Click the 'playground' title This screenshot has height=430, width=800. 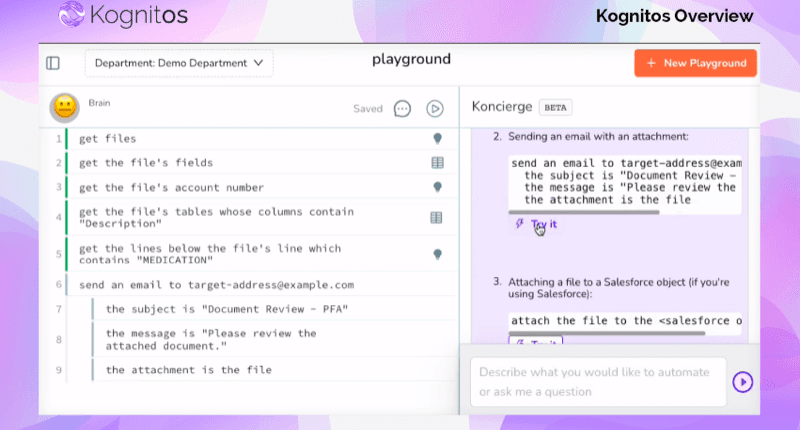click(x=411, y=59)
